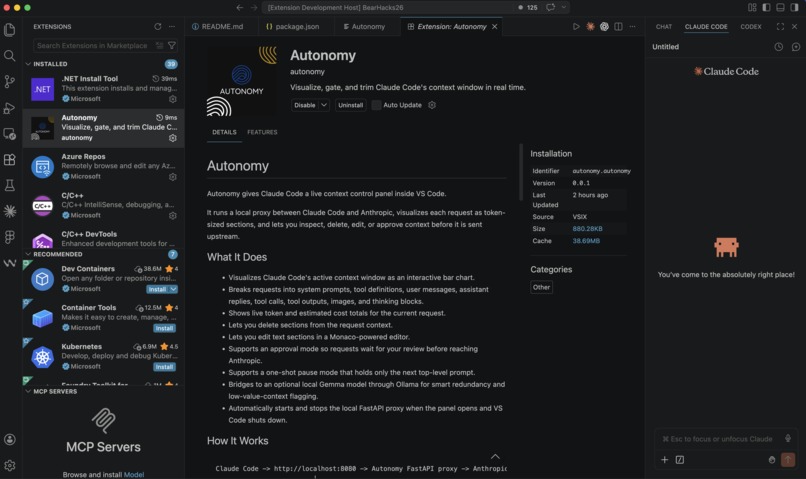Collapse the INSTALLED section
The image size is (806, 479).
(28, 64)
